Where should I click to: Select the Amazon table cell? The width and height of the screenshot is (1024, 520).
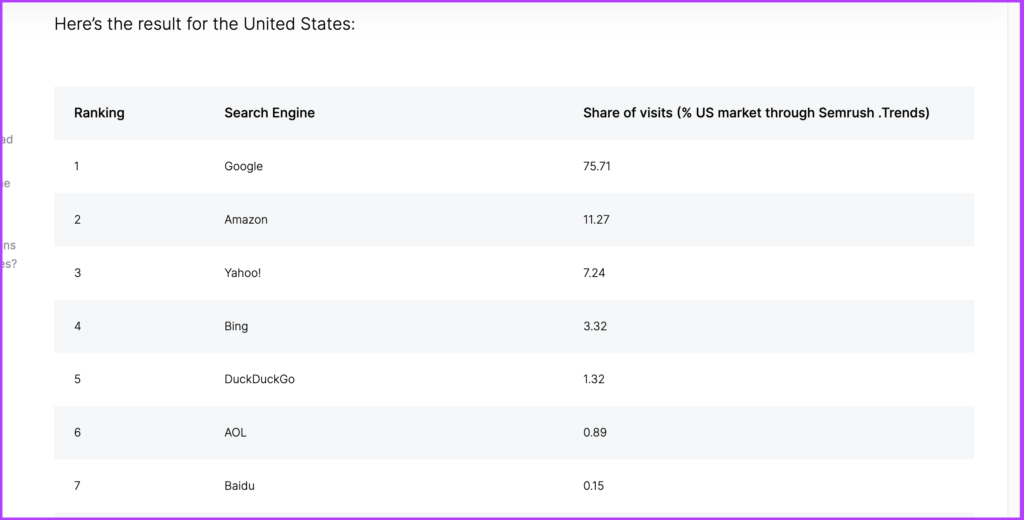[x=246, y=219]
